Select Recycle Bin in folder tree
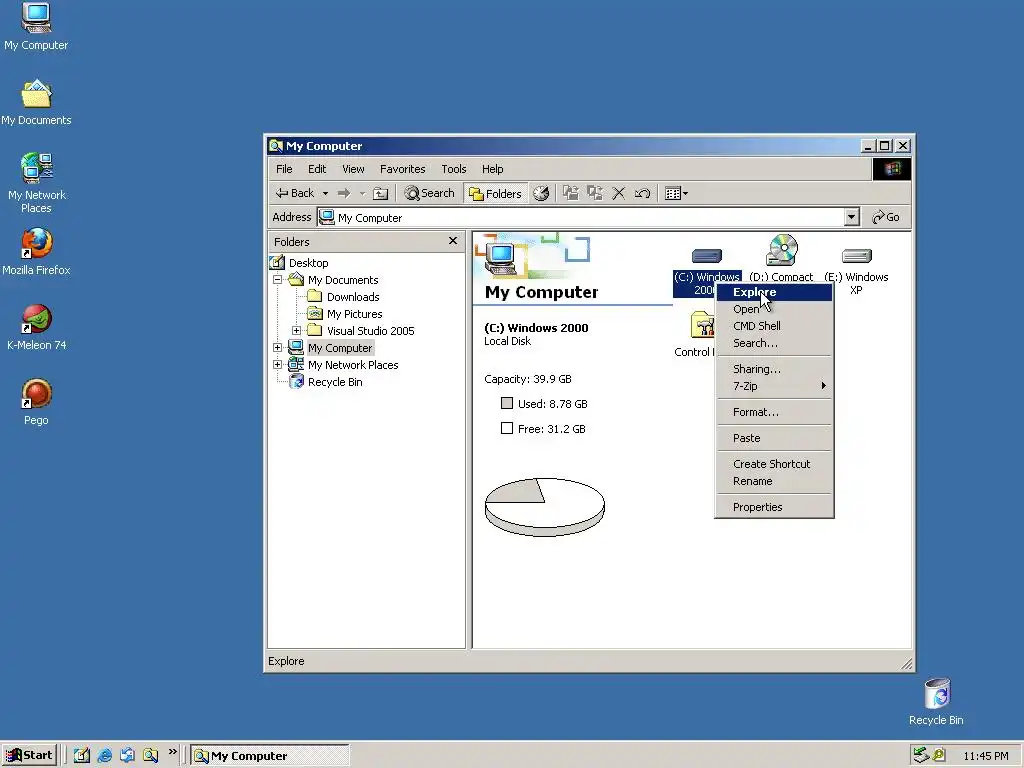The image size is (1024, 768). click(334, 382)
